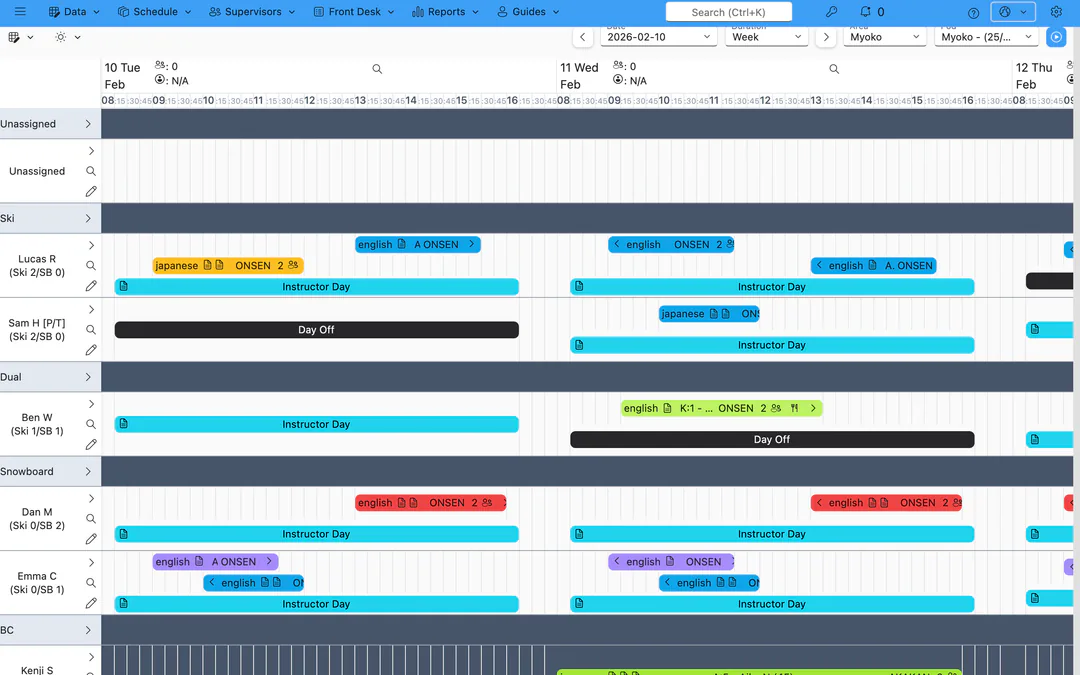Viewport: 1080px width, 675px height.
Task: Open the Area Myoko dropdown
Action: [x=884, y=37]
